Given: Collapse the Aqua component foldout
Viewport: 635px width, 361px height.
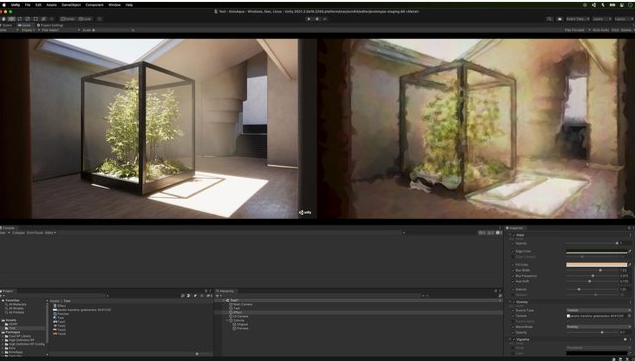Looking at the screenshot, I should click(x=510, y=235).
